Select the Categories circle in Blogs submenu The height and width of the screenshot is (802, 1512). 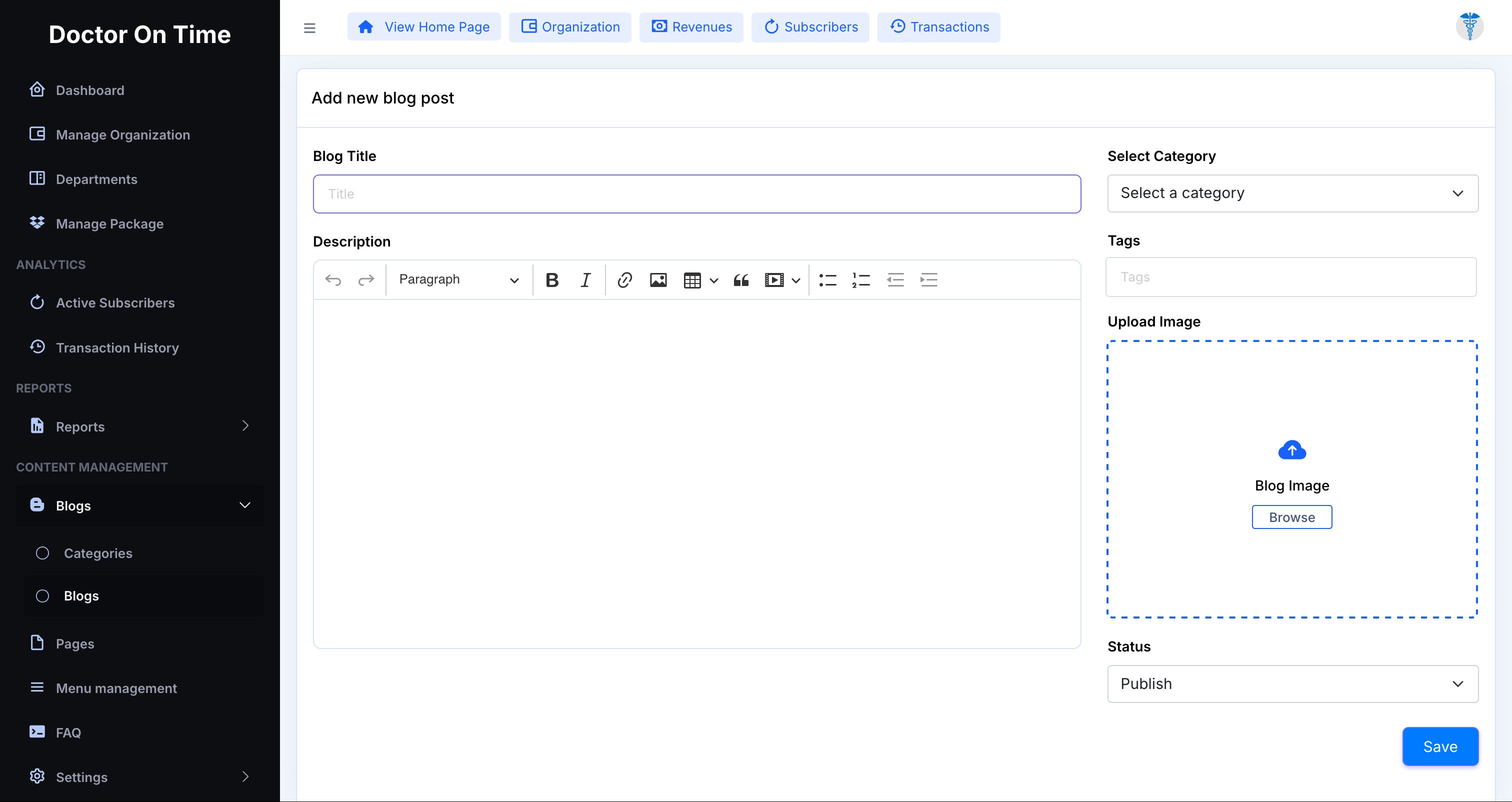(x=42, y=553)
